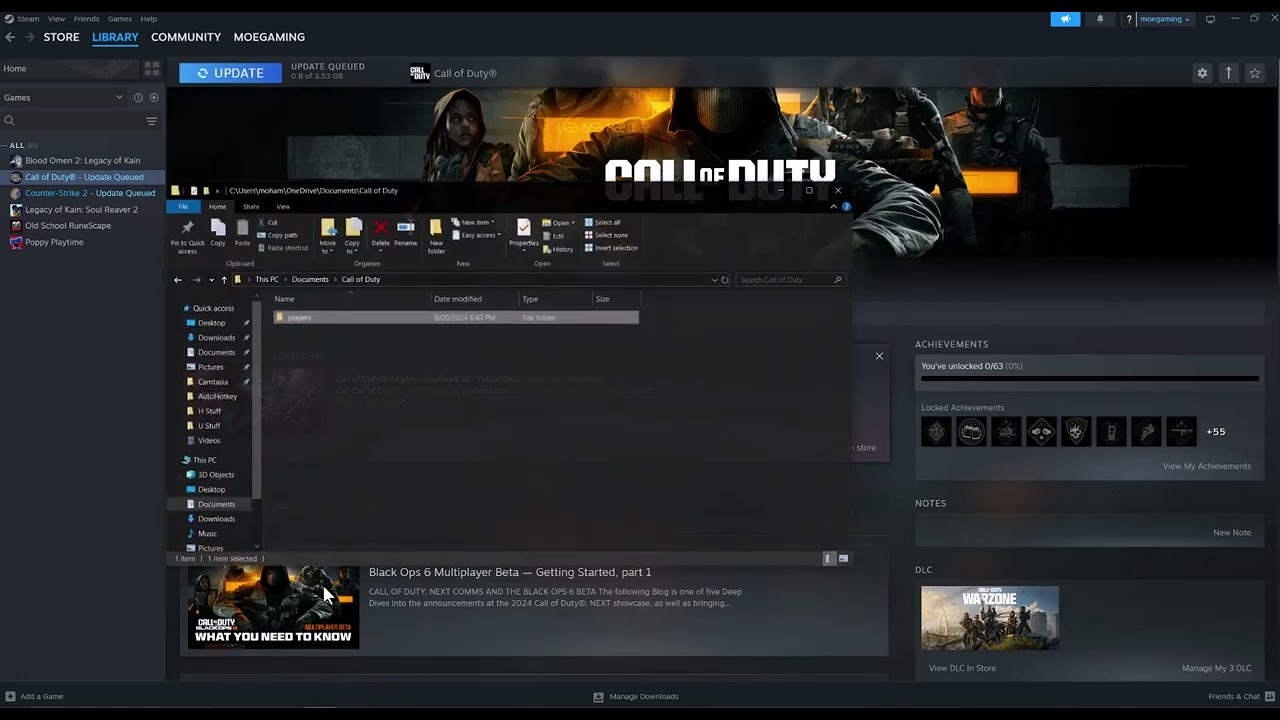Open the moegaming account dropdown

coord(1165,19)
